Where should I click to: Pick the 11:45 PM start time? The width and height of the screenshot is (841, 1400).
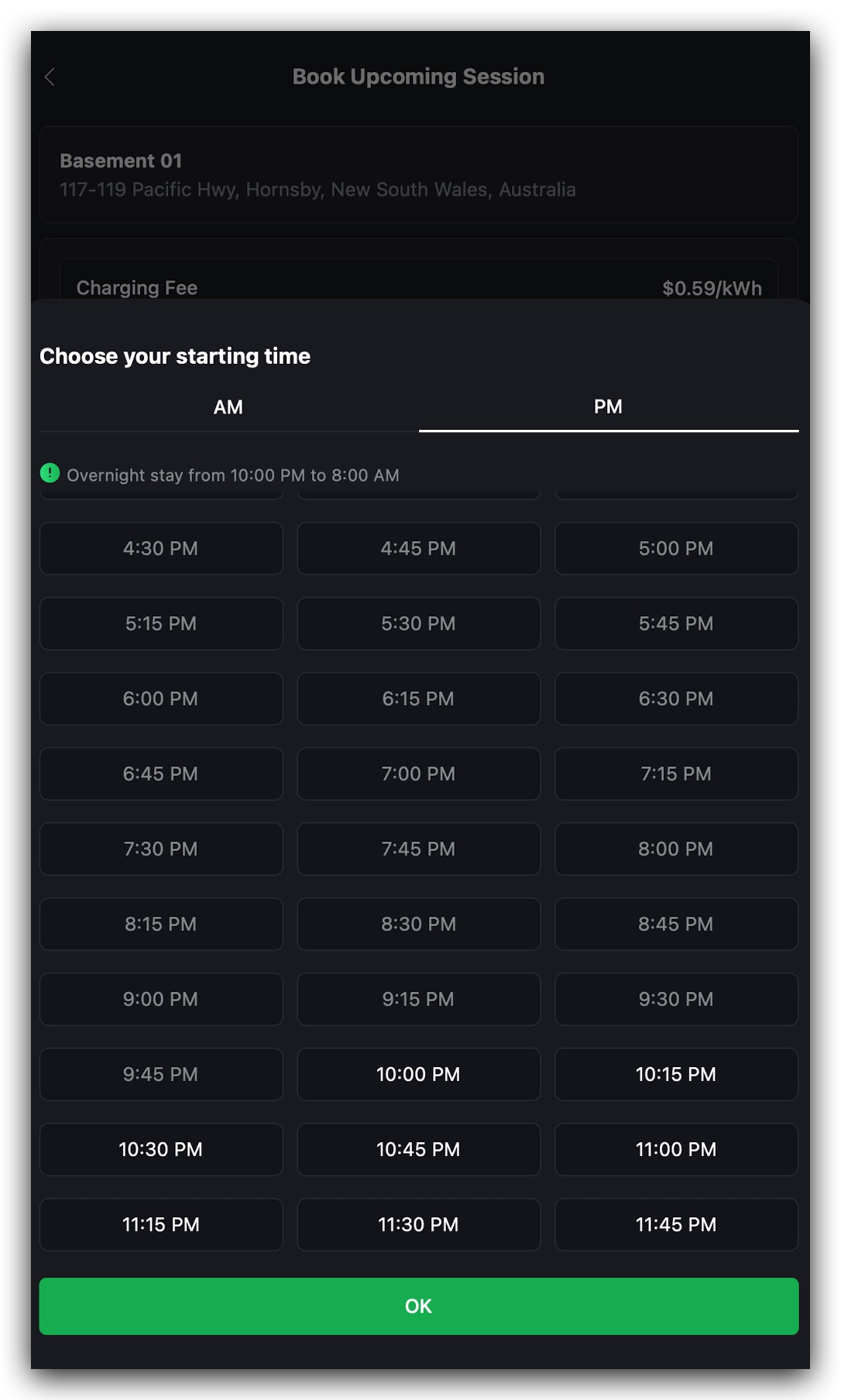676,1224
